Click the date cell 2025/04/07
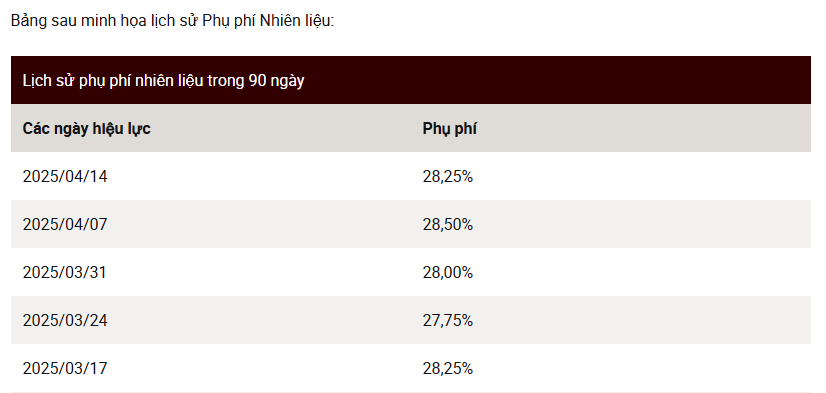 point(65,224)
